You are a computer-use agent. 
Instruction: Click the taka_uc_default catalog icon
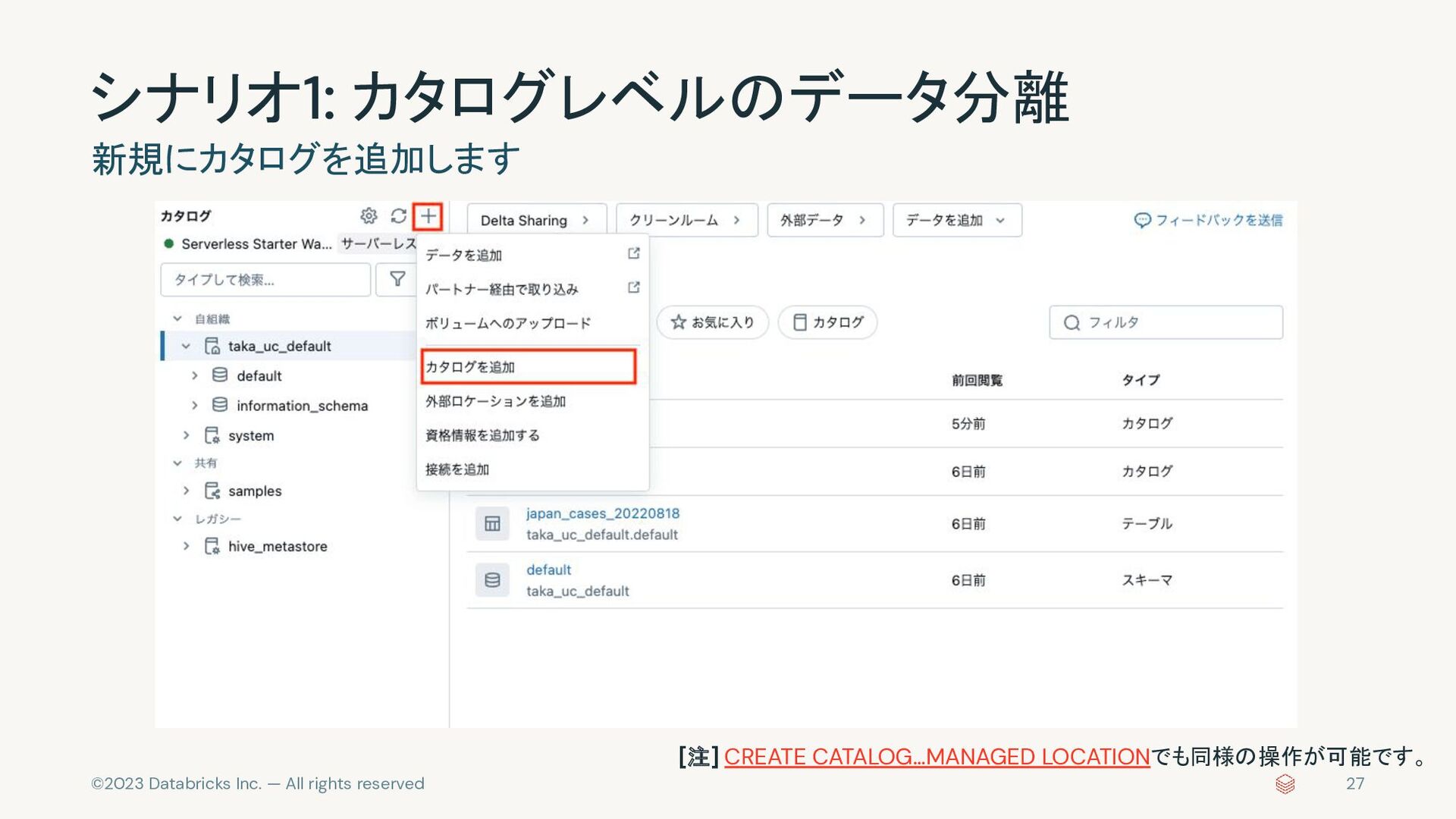pyautogui.click(x=212, y=346)
